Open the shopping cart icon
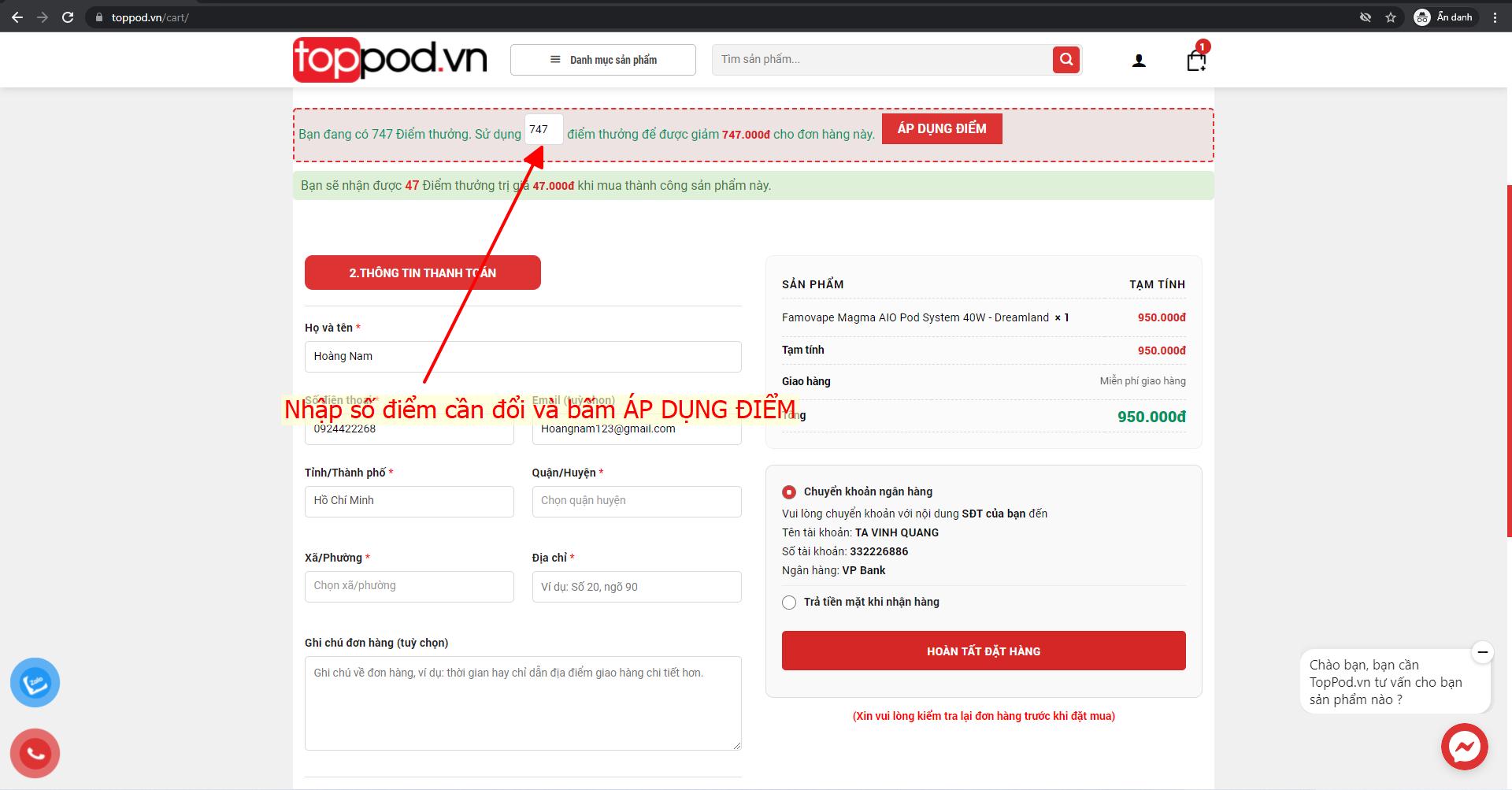Viewport: 1512px width, 790px height. click(x=1196, y=60)
